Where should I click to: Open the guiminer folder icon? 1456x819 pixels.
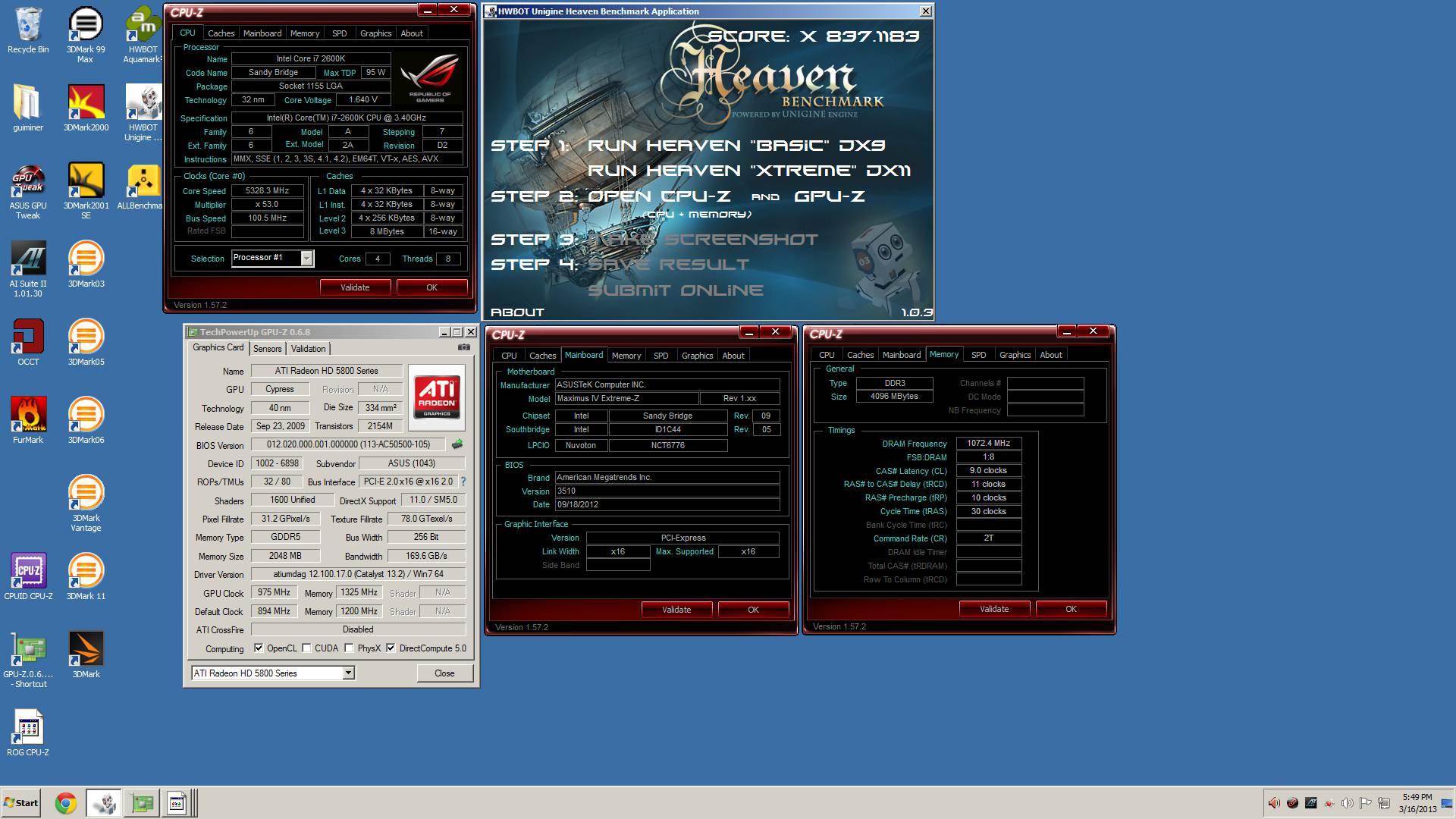(28, 108)
